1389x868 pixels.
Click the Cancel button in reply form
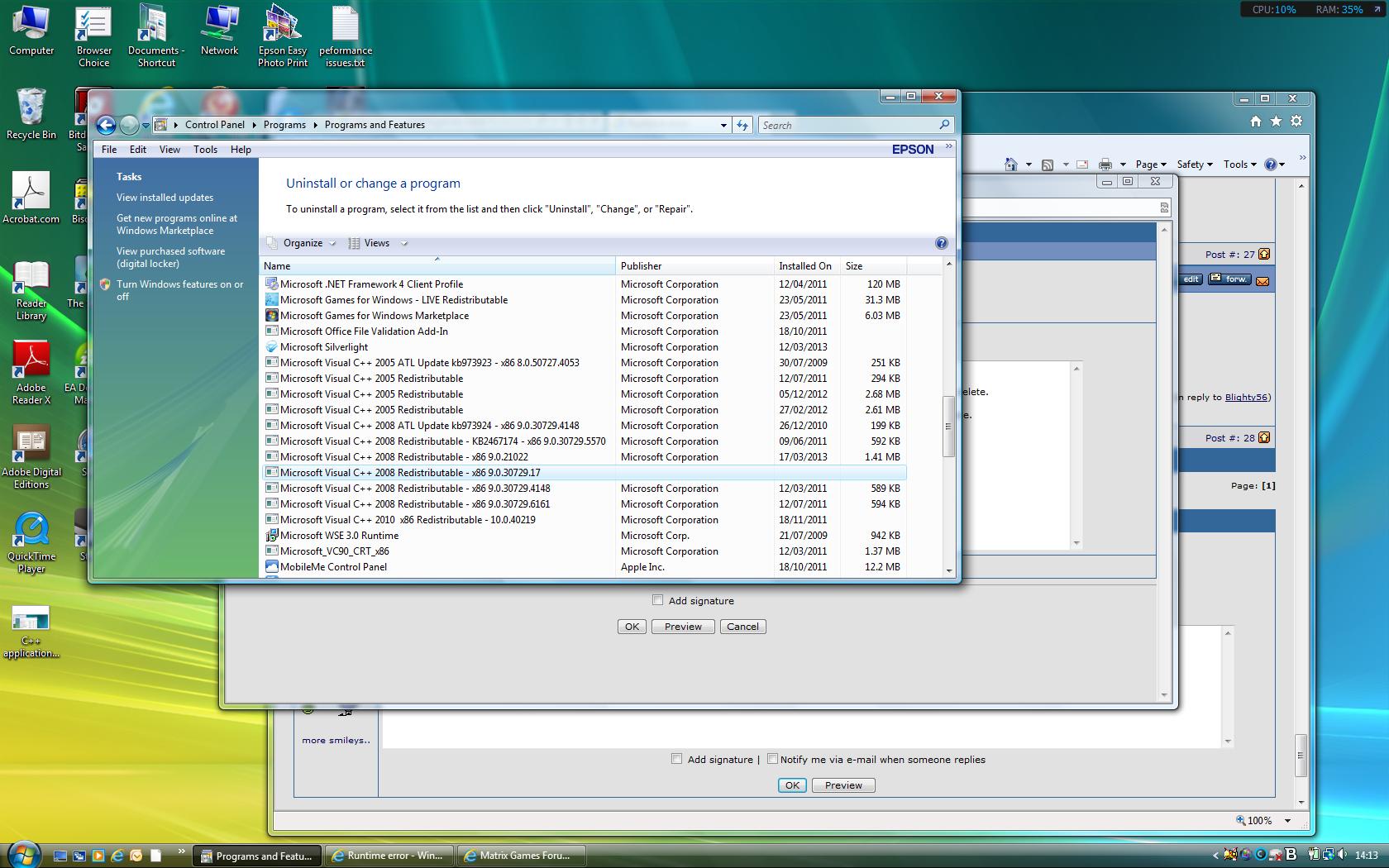(x=742, y=627)
